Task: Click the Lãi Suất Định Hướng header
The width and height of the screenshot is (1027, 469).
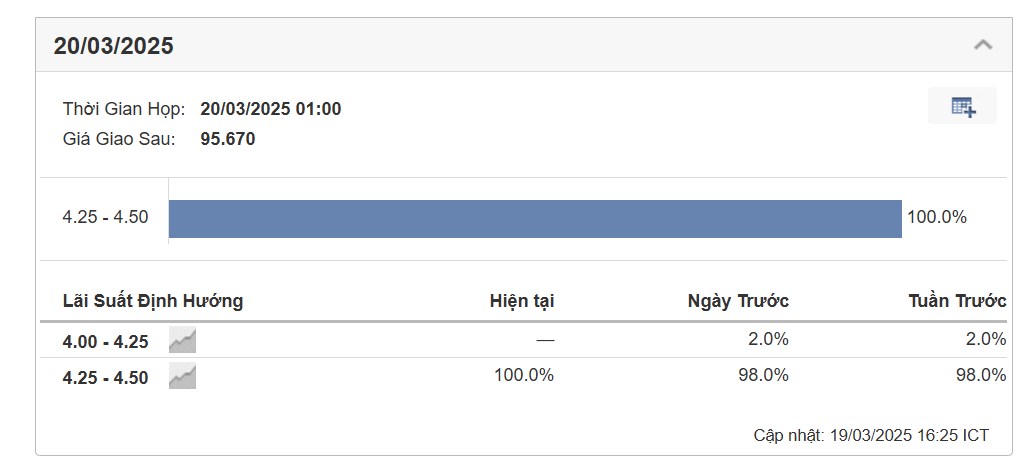Action: coord(153,301)
